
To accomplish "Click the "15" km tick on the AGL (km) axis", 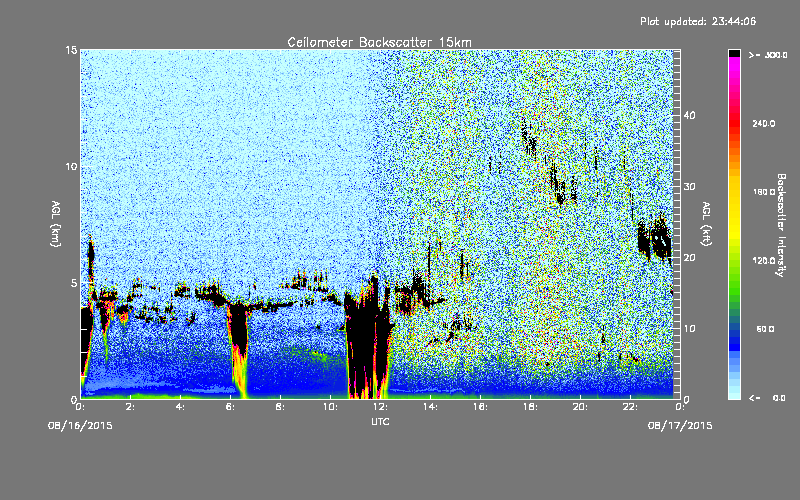I will point(71,50).
